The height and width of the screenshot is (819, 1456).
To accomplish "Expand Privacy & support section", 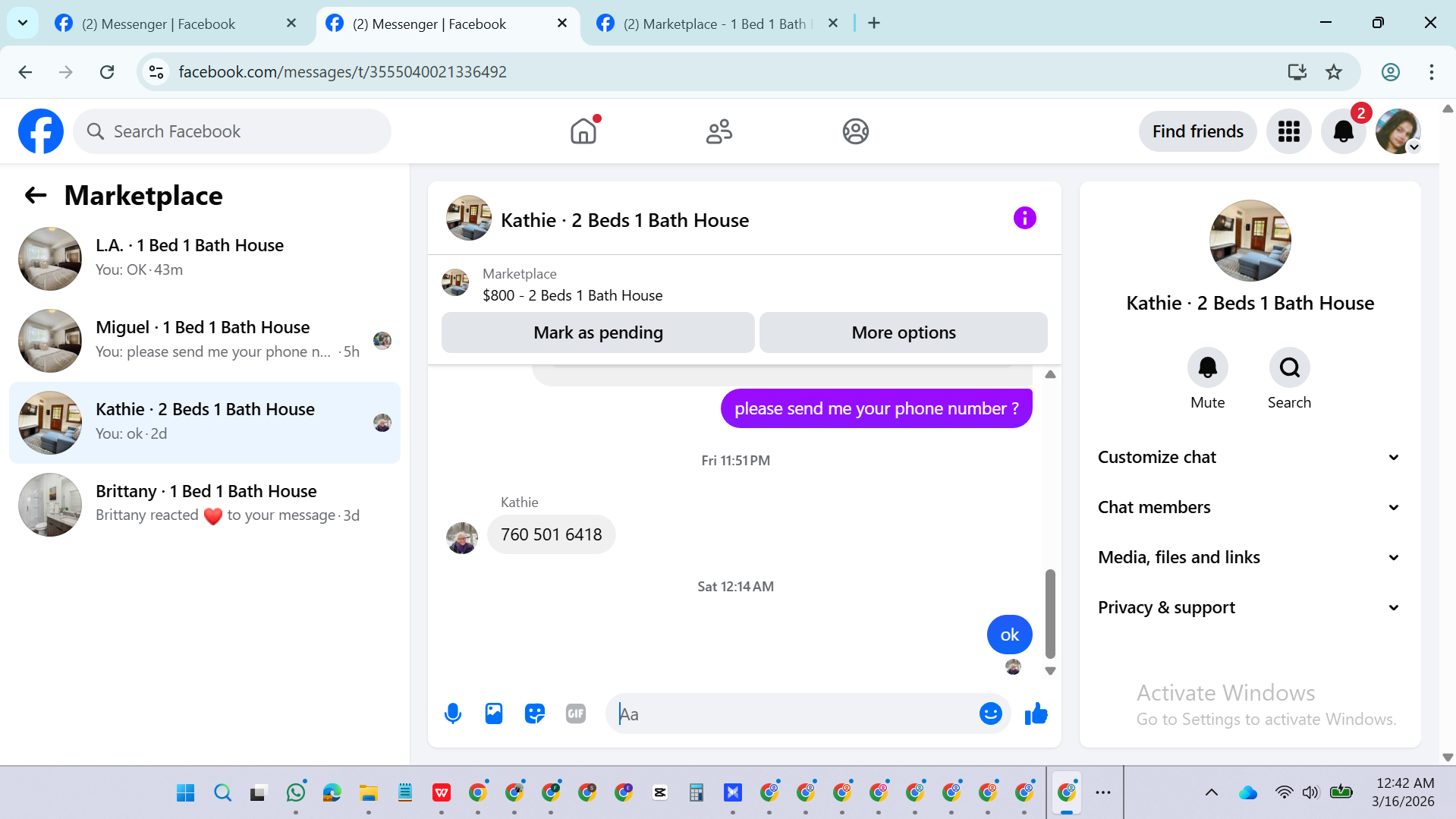I will [x=1249, y=607].
